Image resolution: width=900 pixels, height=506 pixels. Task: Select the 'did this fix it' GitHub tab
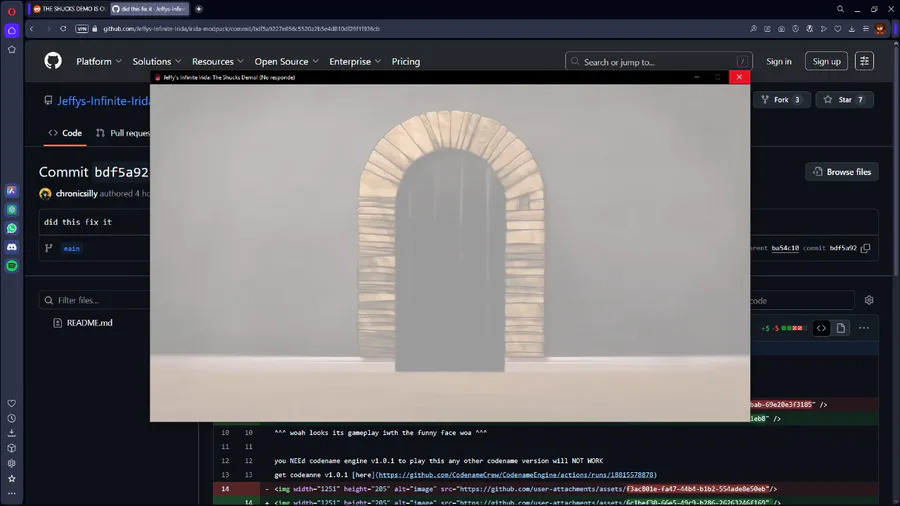click(149, 9)
